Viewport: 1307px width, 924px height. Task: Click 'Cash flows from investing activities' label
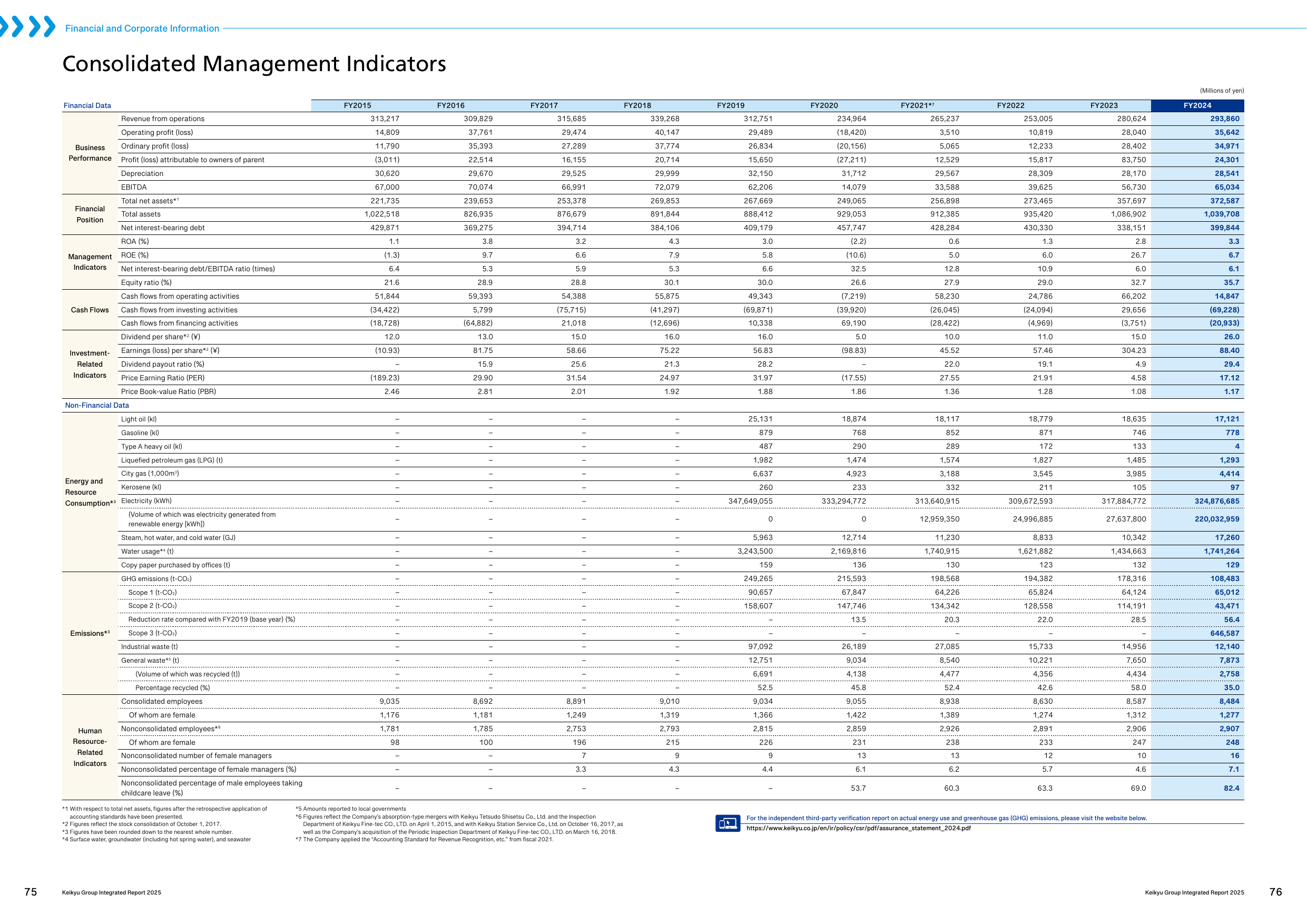pos(179,310)
